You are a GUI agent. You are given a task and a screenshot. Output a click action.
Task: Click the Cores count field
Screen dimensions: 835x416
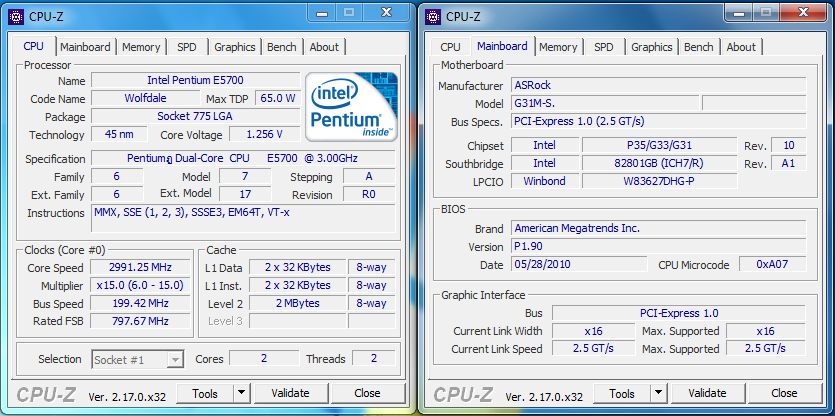tap(264, 358)
